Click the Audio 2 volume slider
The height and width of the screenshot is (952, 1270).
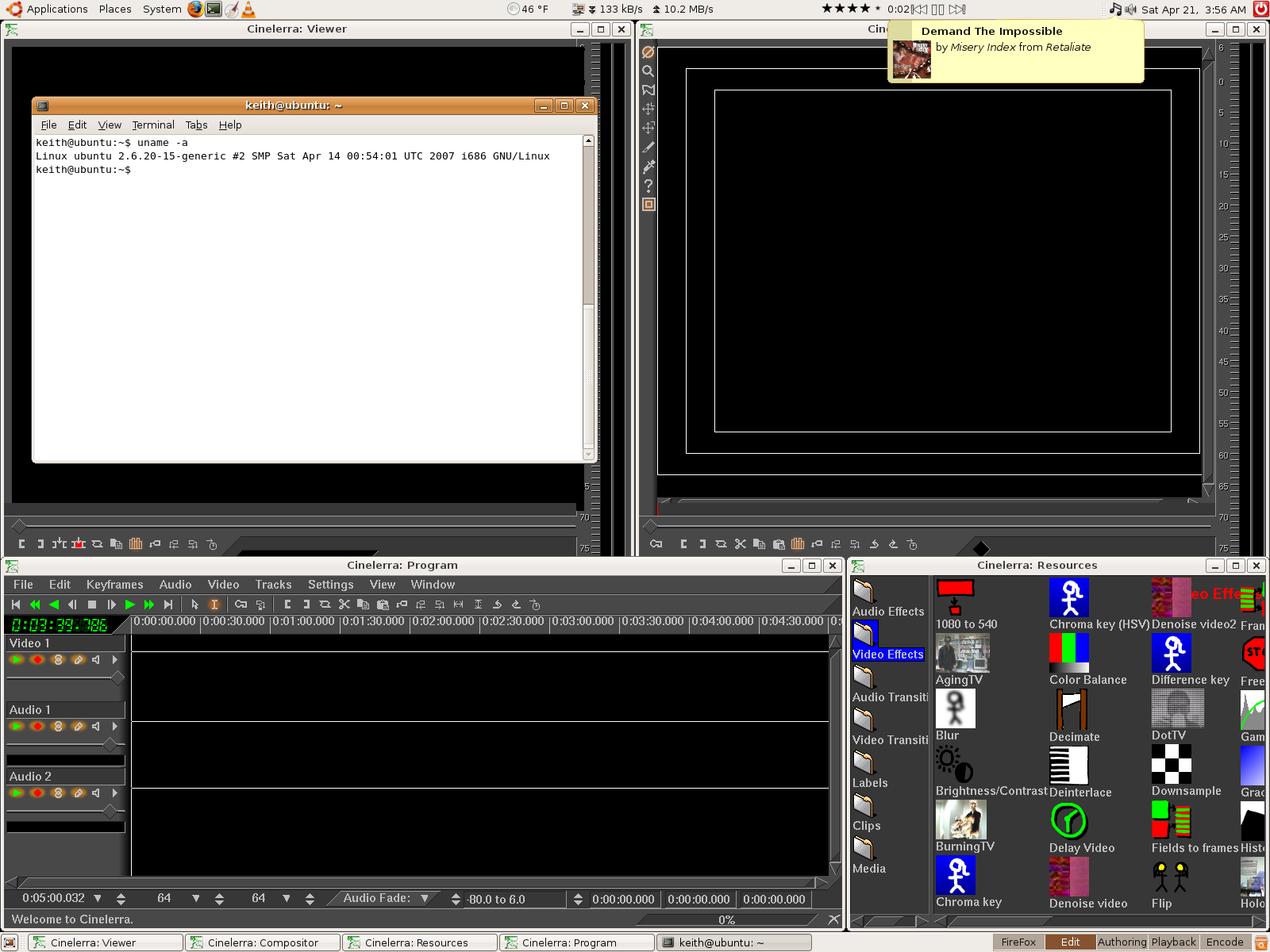point(66,812)
